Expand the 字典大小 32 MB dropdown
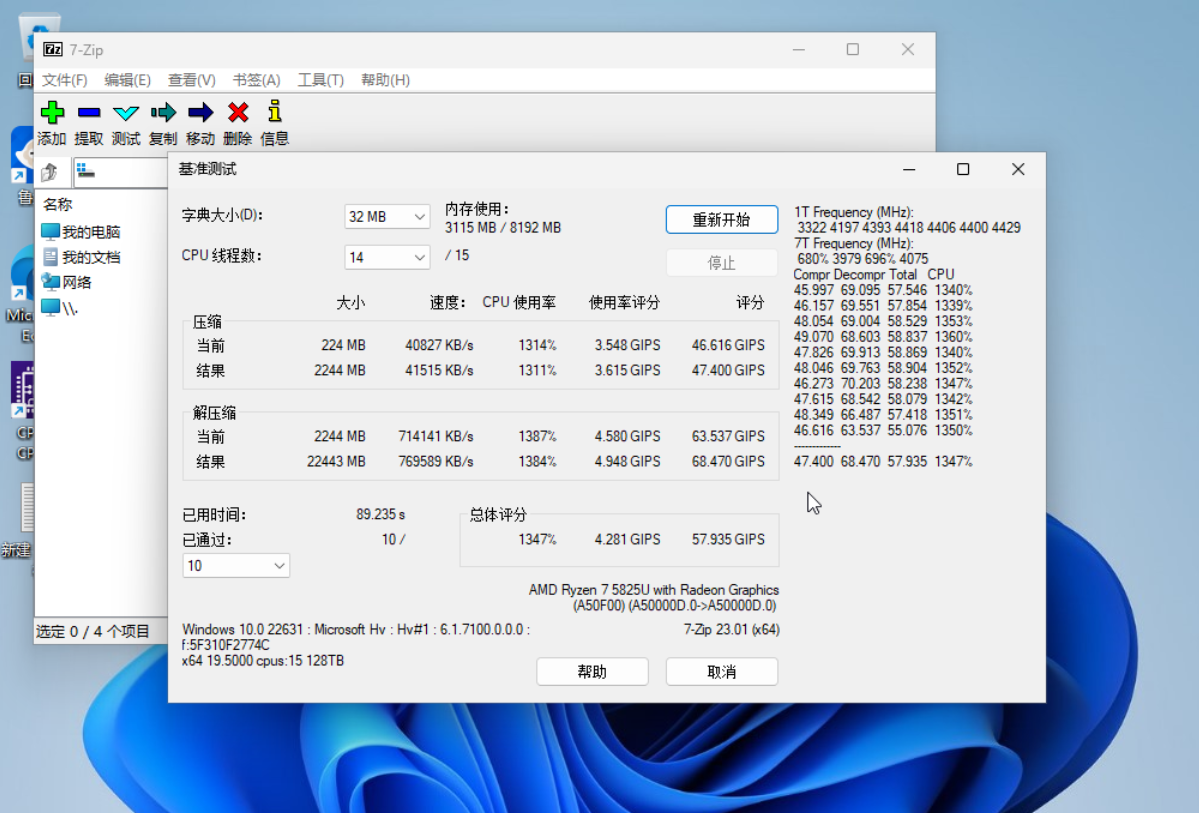Viewport: 1199px width, 813px height. pyautogui.click(x=387, y=217)
